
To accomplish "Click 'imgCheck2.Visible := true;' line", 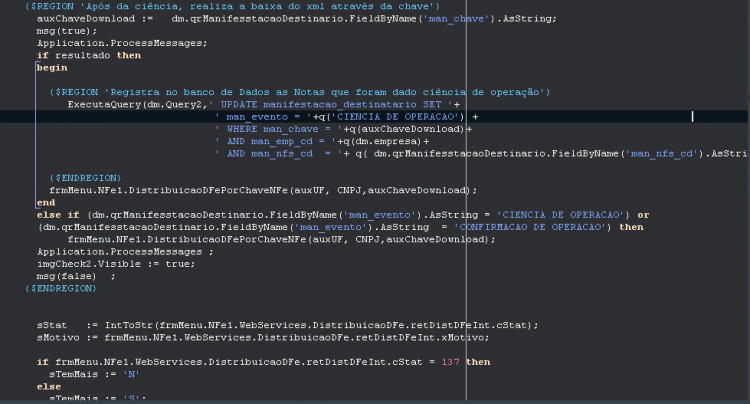I will [116, 264].
